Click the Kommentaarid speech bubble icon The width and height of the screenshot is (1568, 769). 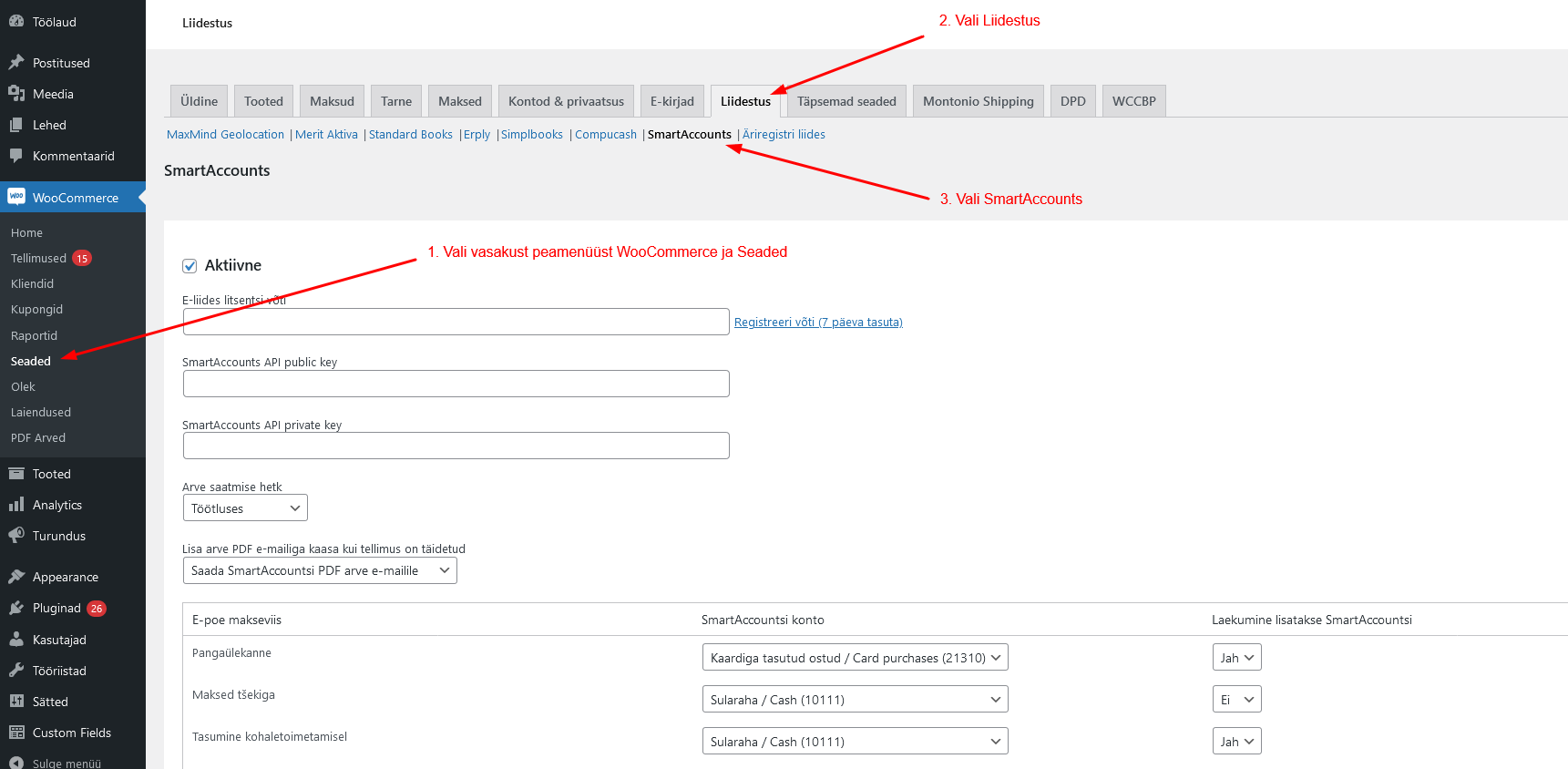click(x=16, y=156)
